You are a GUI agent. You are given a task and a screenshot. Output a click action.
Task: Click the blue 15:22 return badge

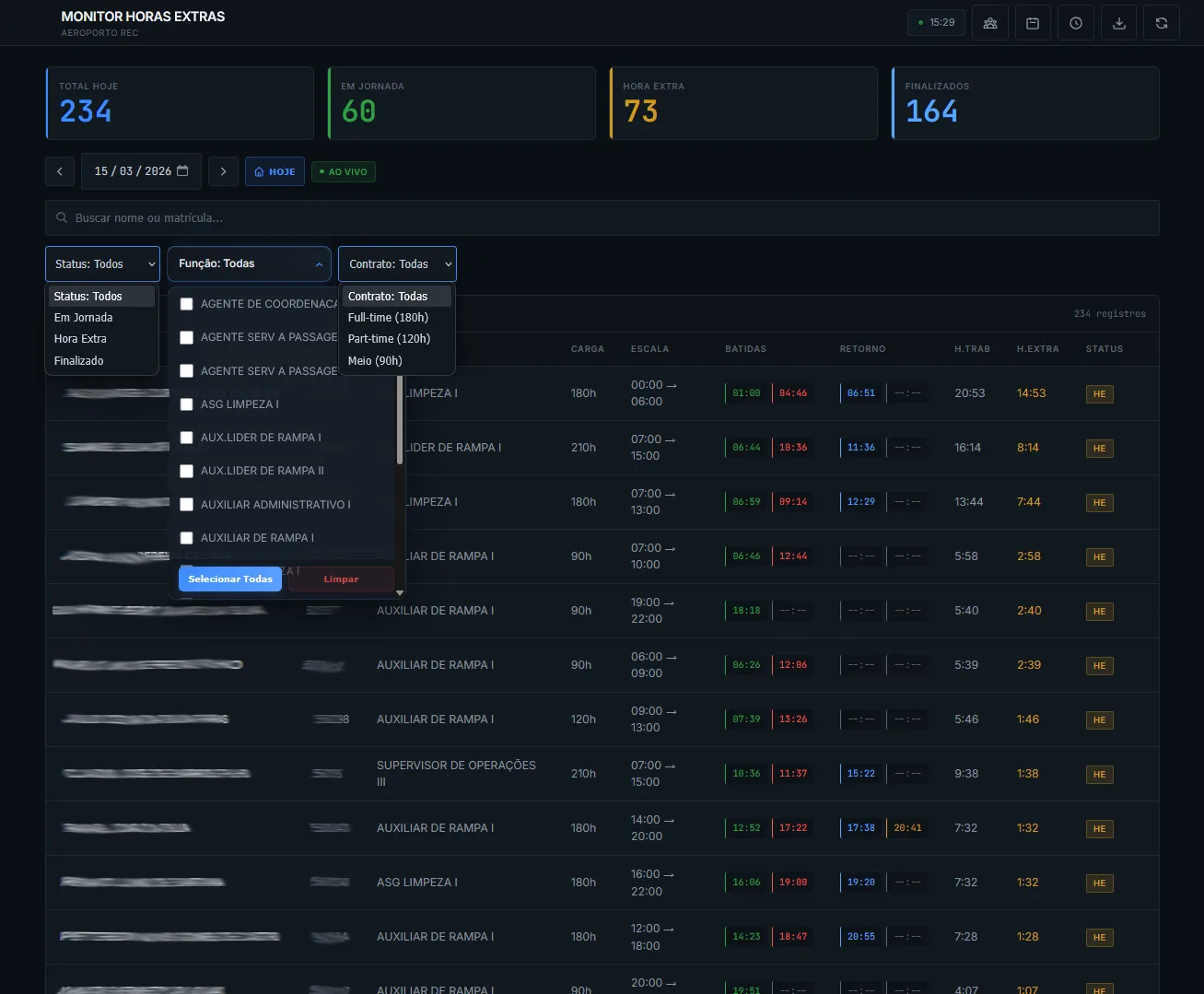click(860, 774)
